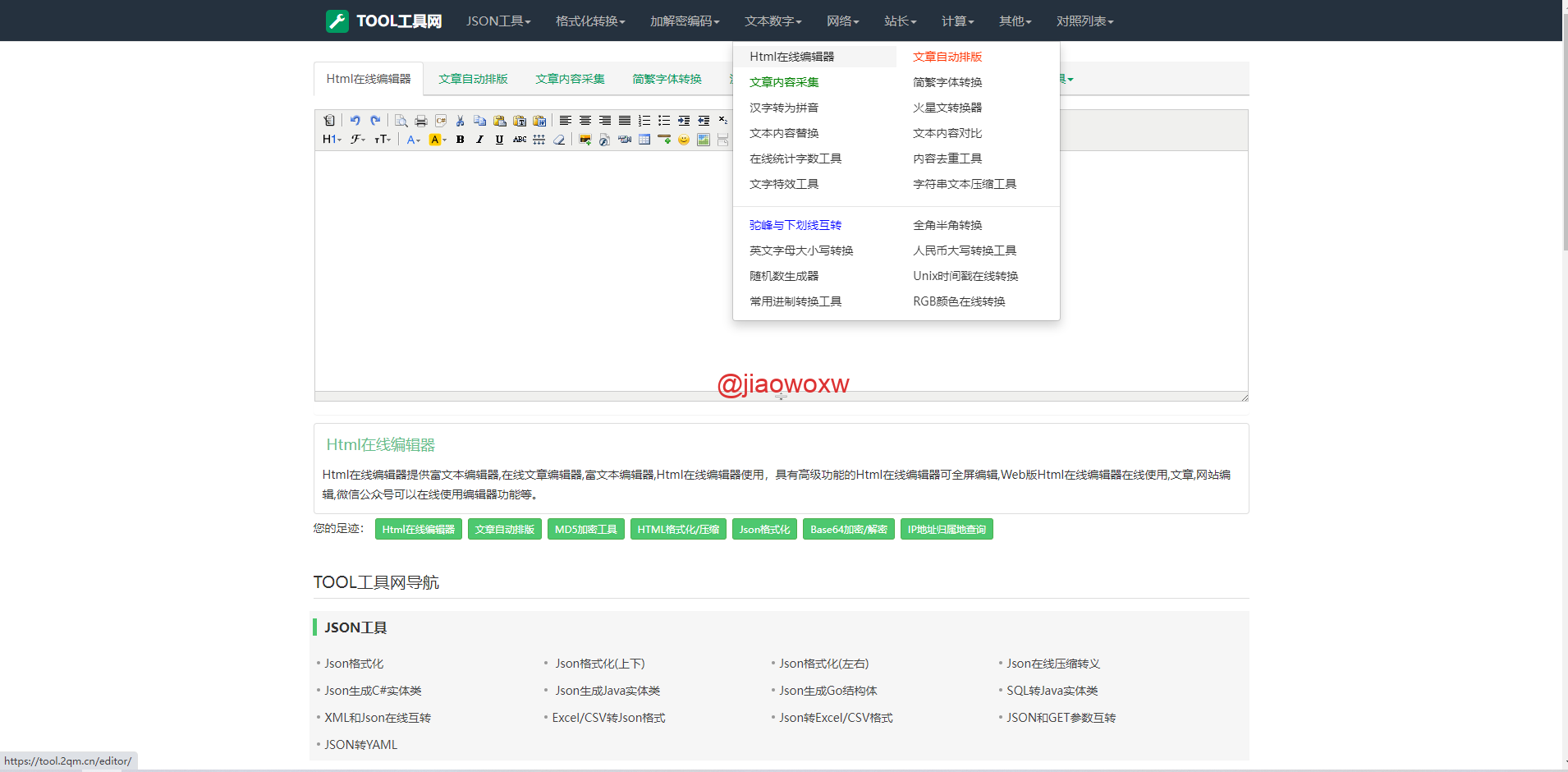Screen dimensions: 1568x772
Task: Select 汉字转为拼音 from the dropdown menu
Action: (784, 108)
